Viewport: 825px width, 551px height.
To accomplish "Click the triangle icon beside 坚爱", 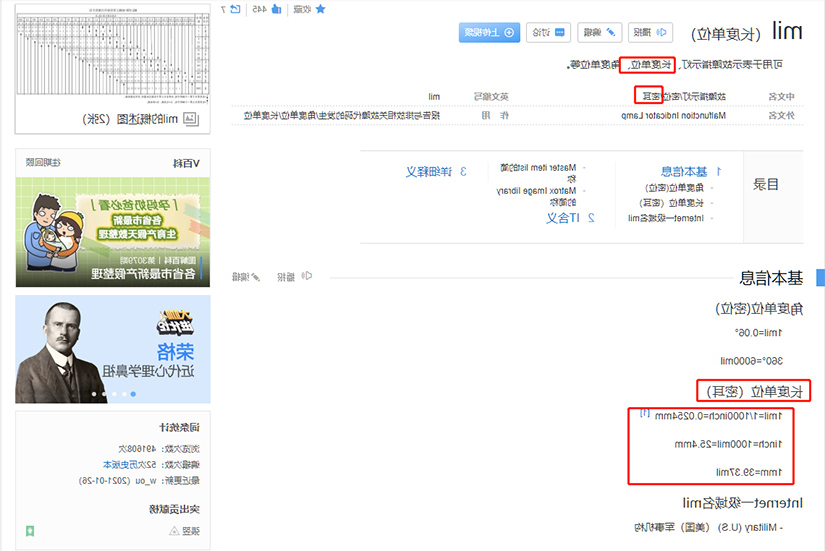I will tap(174, 531).
